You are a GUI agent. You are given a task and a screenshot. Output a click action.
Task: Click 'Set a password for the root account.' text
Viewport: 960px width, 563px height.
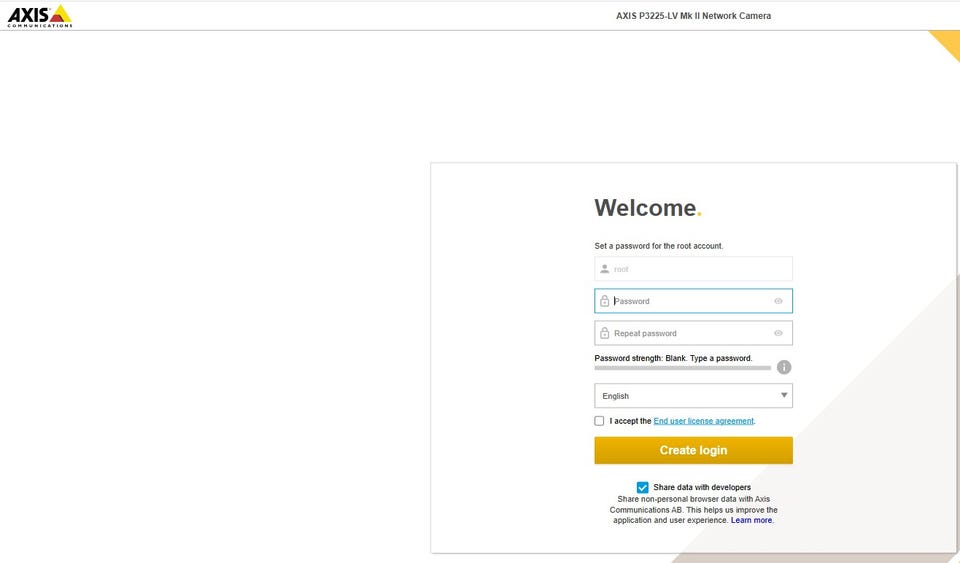pos(659,246)
